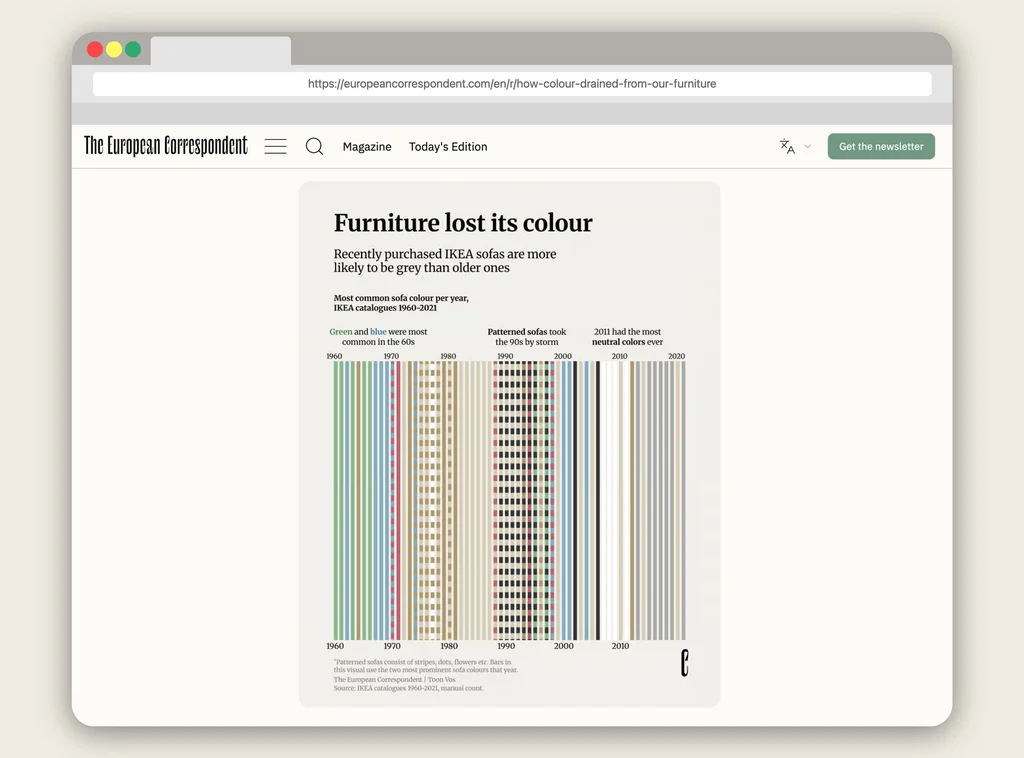1024x758 pixels.
Task: Click 'The European Correspondent | Toon Vos' credit
Action: (x=394, y=680)
